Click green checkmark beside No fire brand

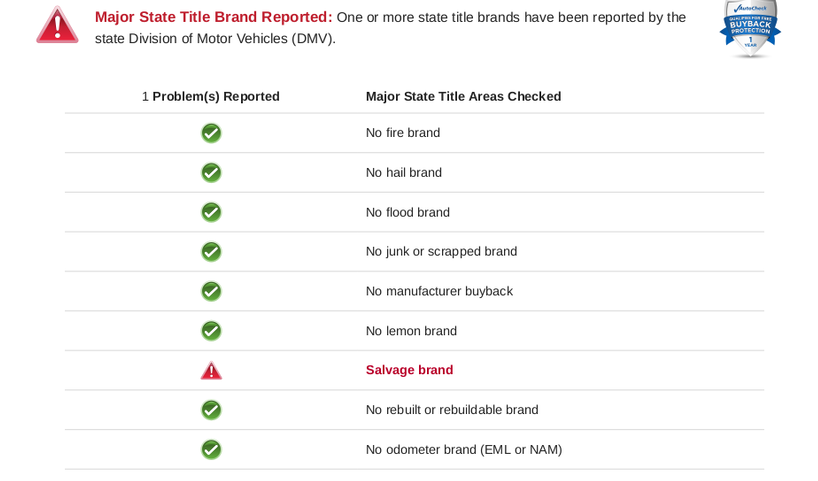[x=211, y=133]
